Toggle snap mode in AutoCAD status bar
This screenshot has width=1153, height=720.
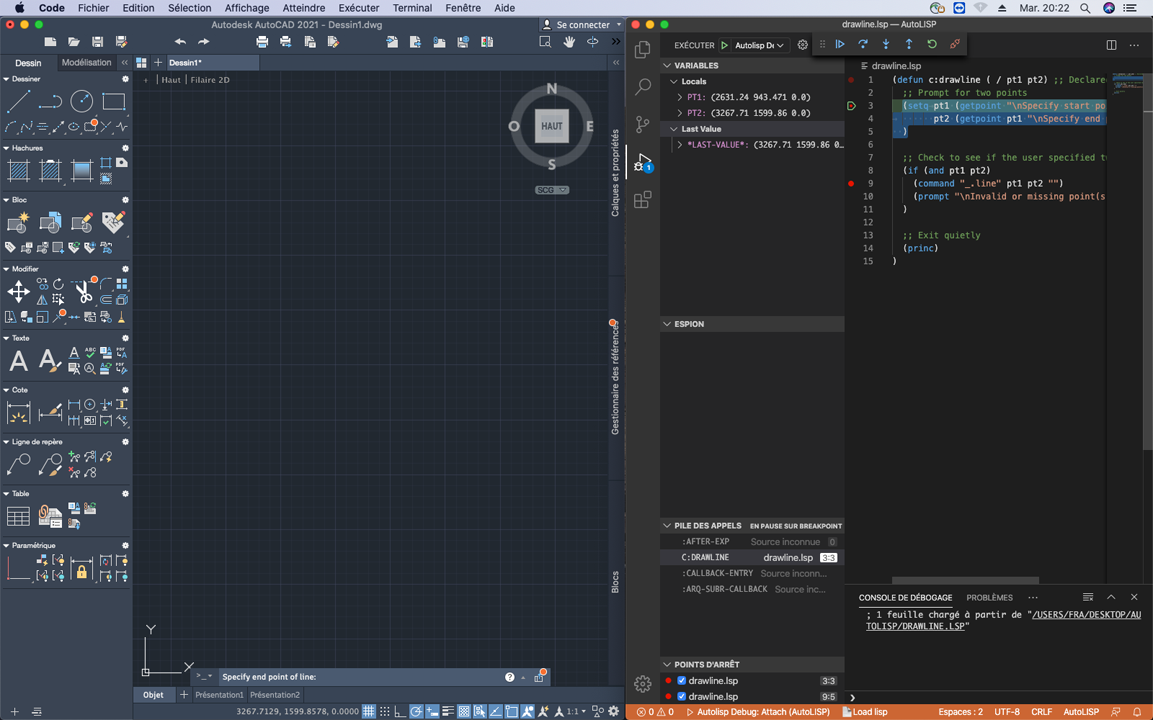[x=385, y=711]
